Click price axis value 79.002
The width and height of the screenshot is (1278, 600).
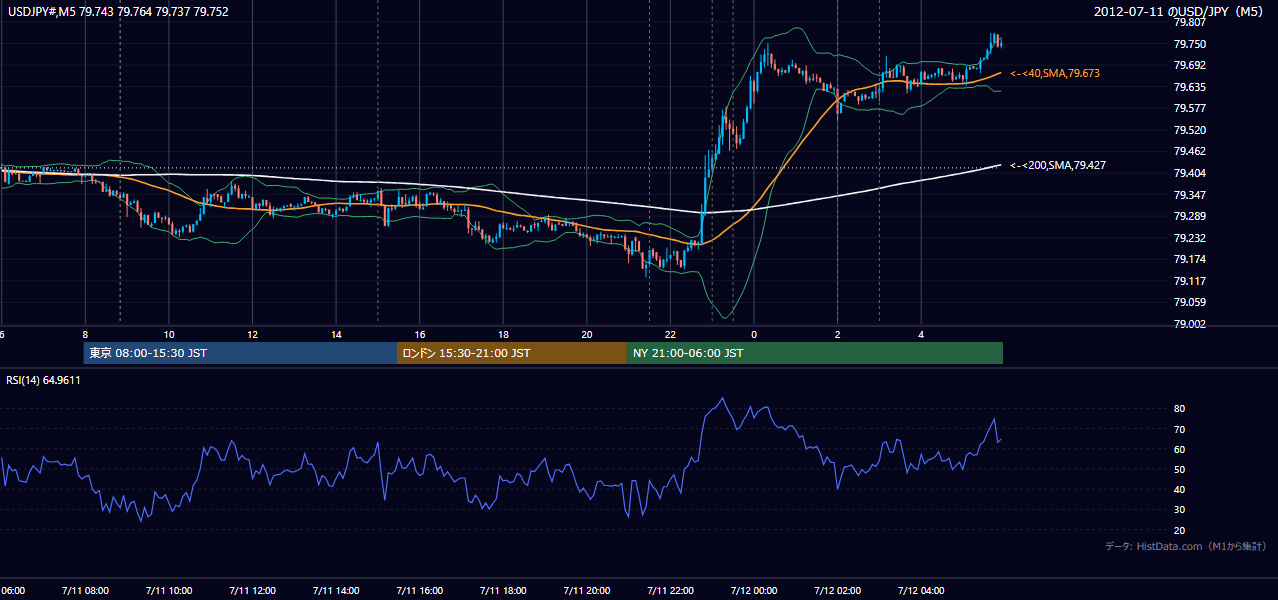click(1188, 324)
